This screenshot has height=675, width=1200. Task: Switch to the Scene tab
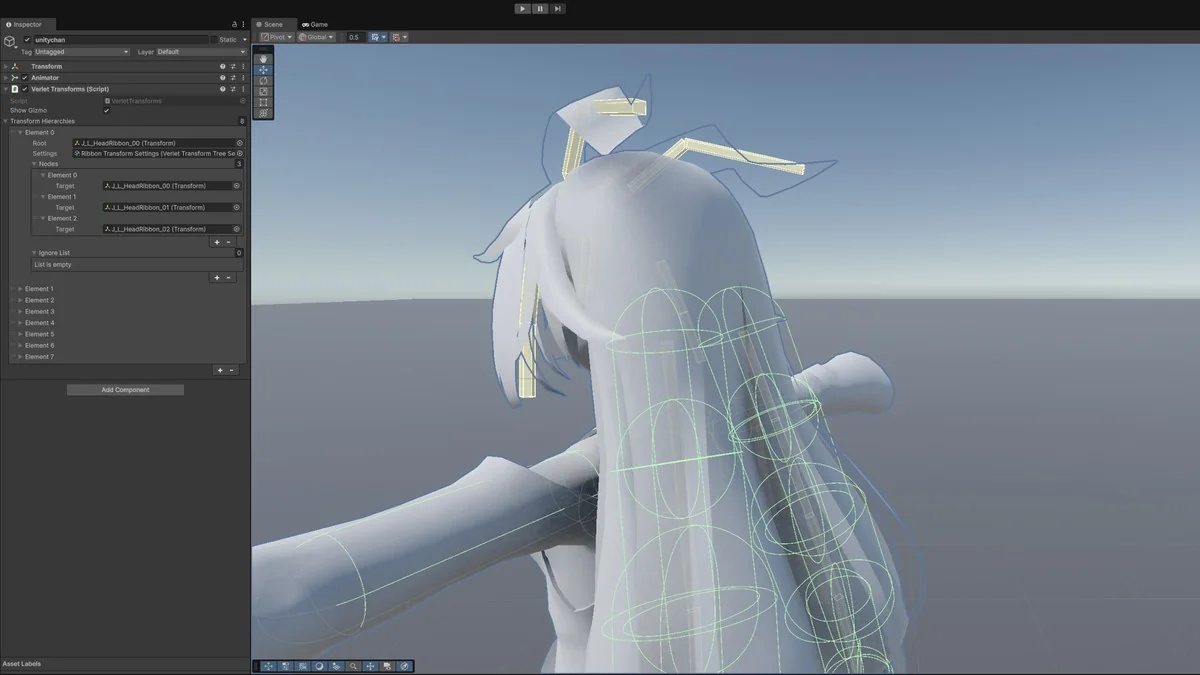pyautogui.click(x=269, y=24)
